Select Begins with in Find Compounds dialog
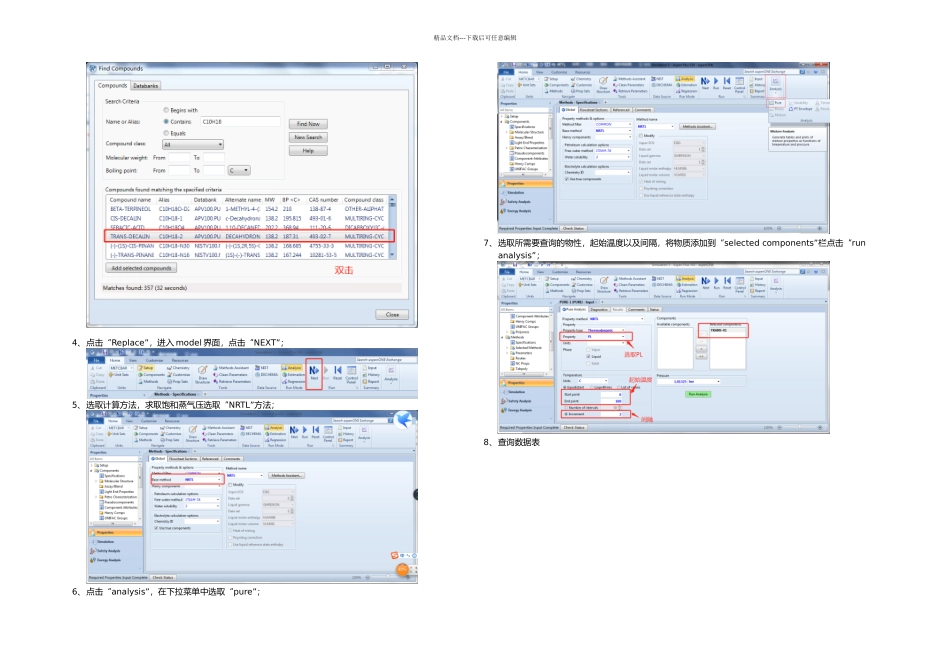 pos(181,110)
